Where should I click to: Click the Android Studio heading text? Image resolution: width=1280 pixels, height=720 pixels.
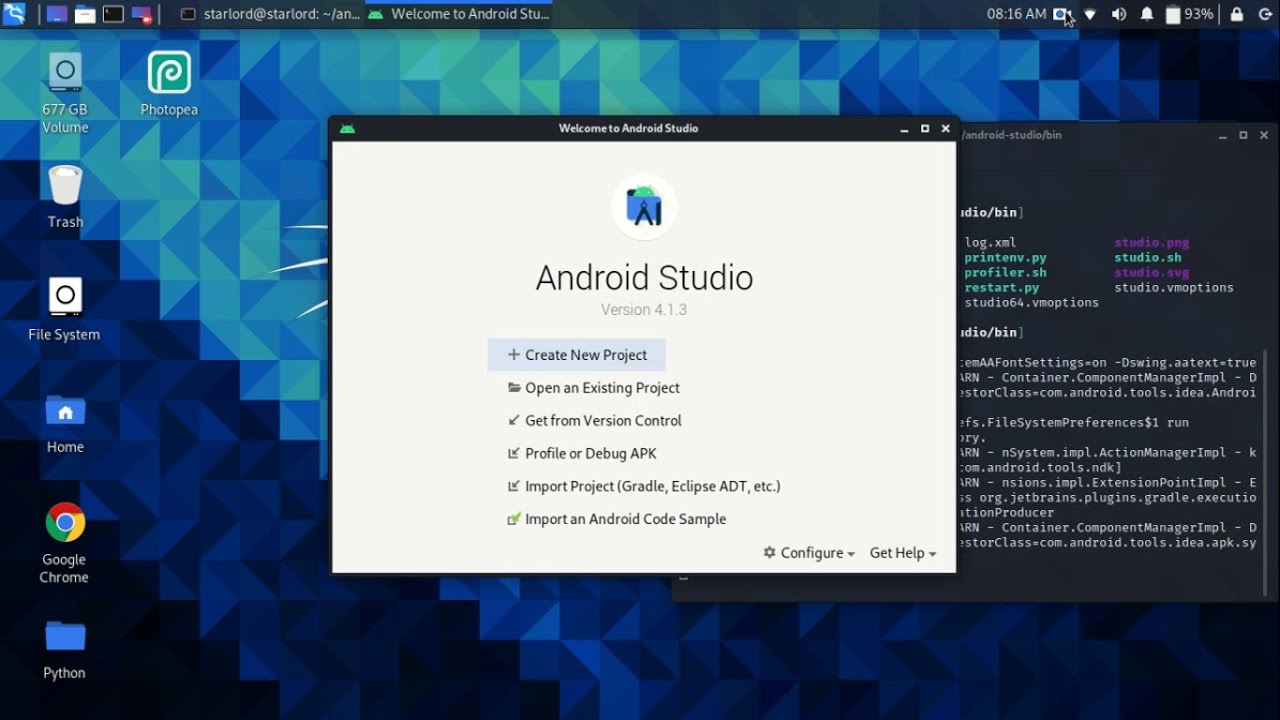[644, 278]
